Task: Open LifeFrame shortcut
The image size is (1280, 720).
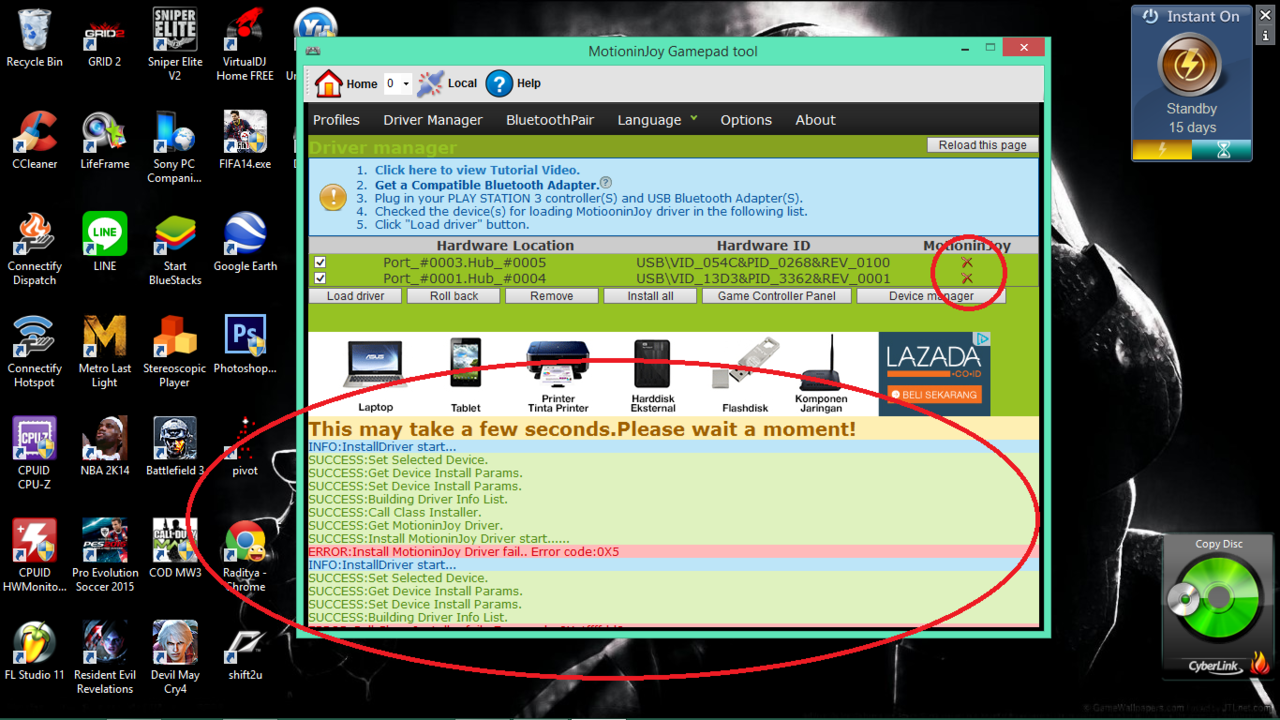Action: [x=104, y=140]
